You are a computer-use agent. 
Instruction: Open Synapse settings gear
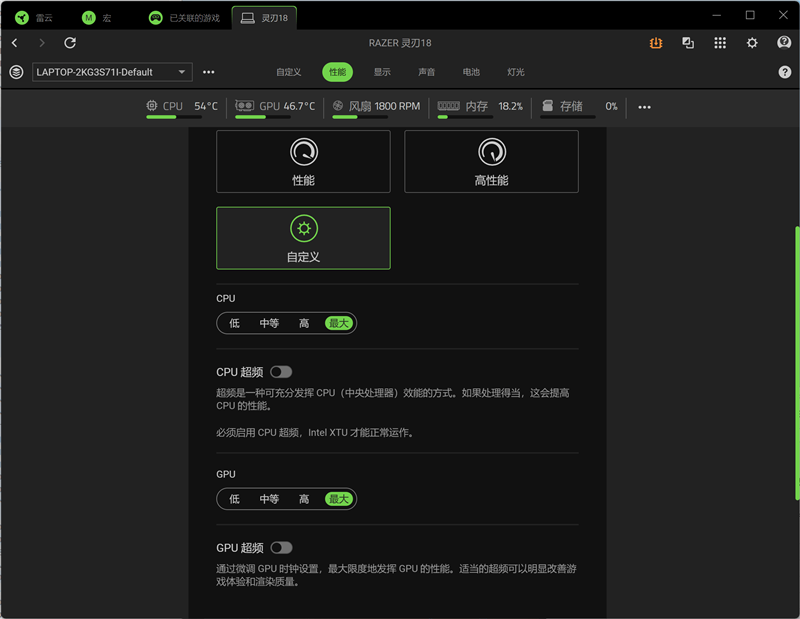[x=753, y=43]
